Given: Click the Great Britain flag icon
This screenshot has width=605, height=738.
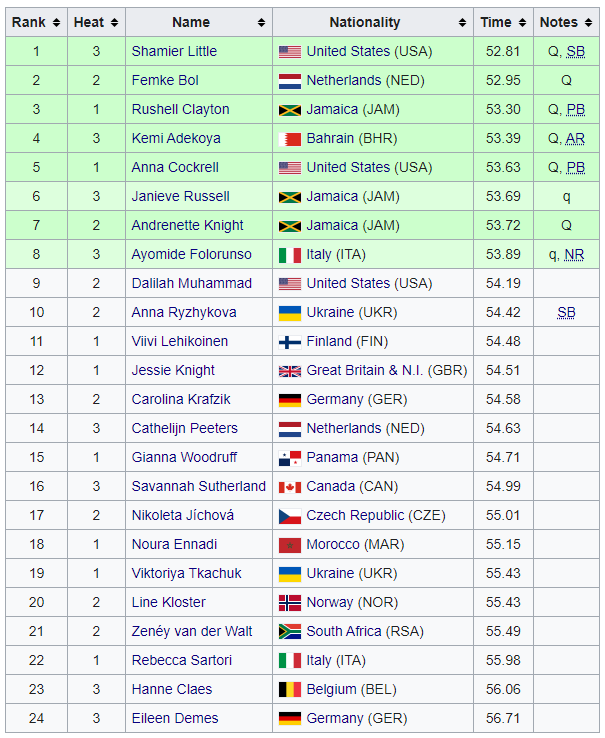Looking at the screenshot, I should point(289,371).
